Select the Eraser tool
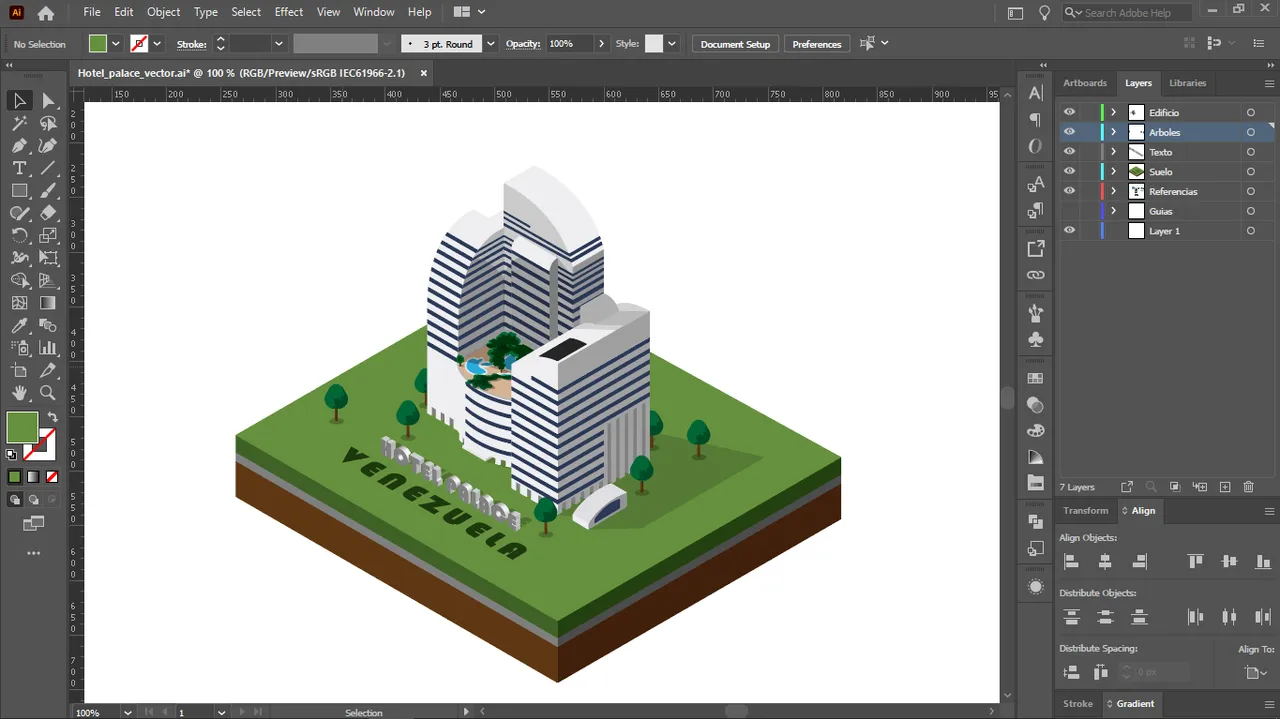 tap(48, 213)
